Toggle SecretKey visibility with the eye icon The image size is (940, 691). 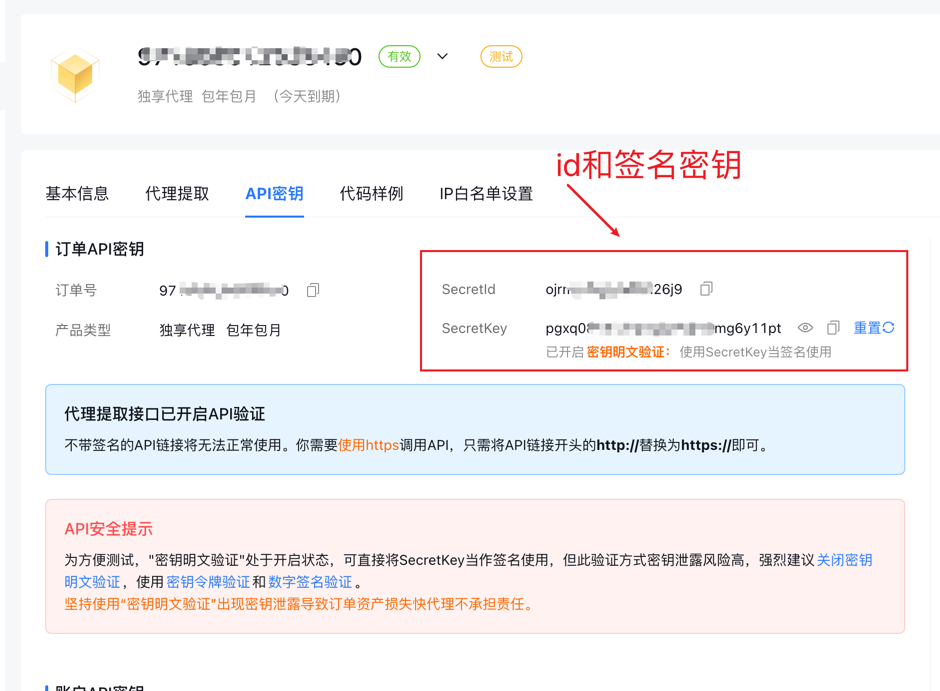(805, 328)
